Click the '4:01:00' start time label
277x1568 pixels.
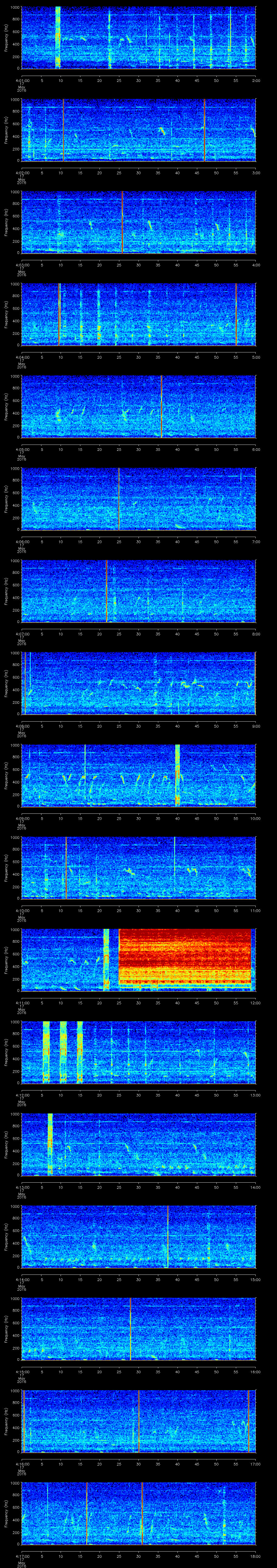pyautogui.click(x=22, y=80)
